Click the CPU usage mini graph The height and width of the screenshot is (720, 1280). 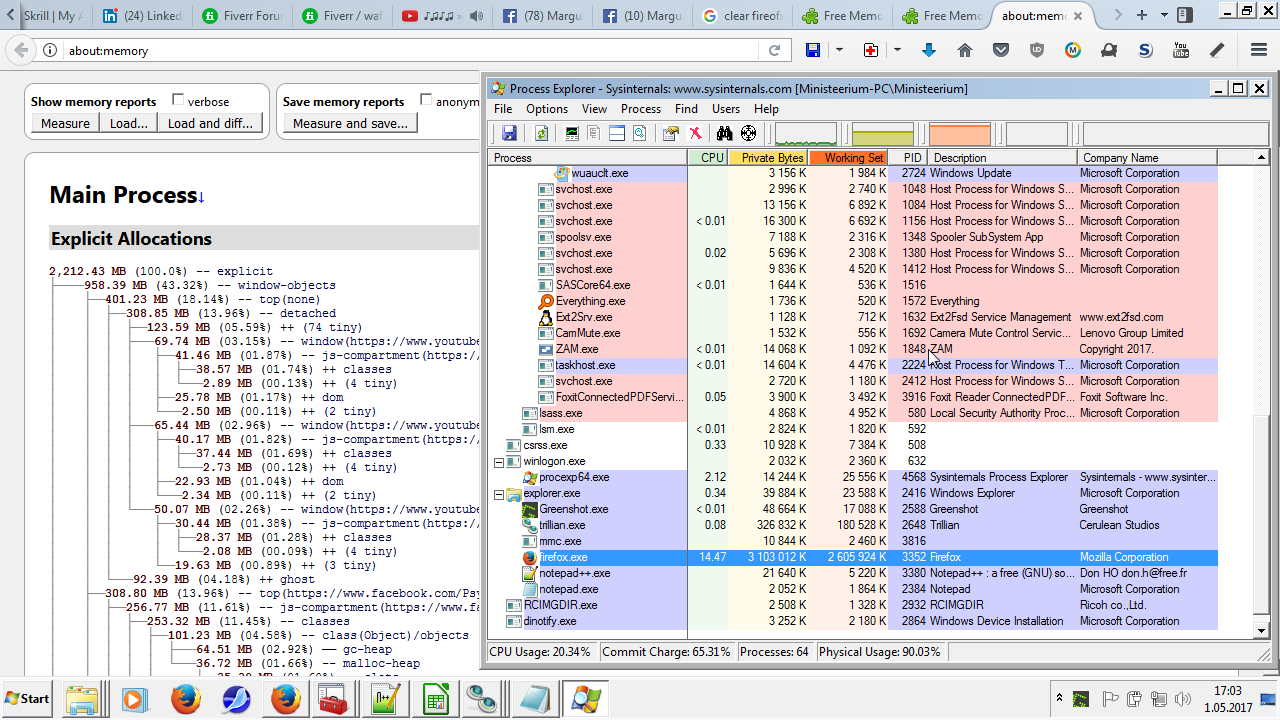(x=806, y=134)
